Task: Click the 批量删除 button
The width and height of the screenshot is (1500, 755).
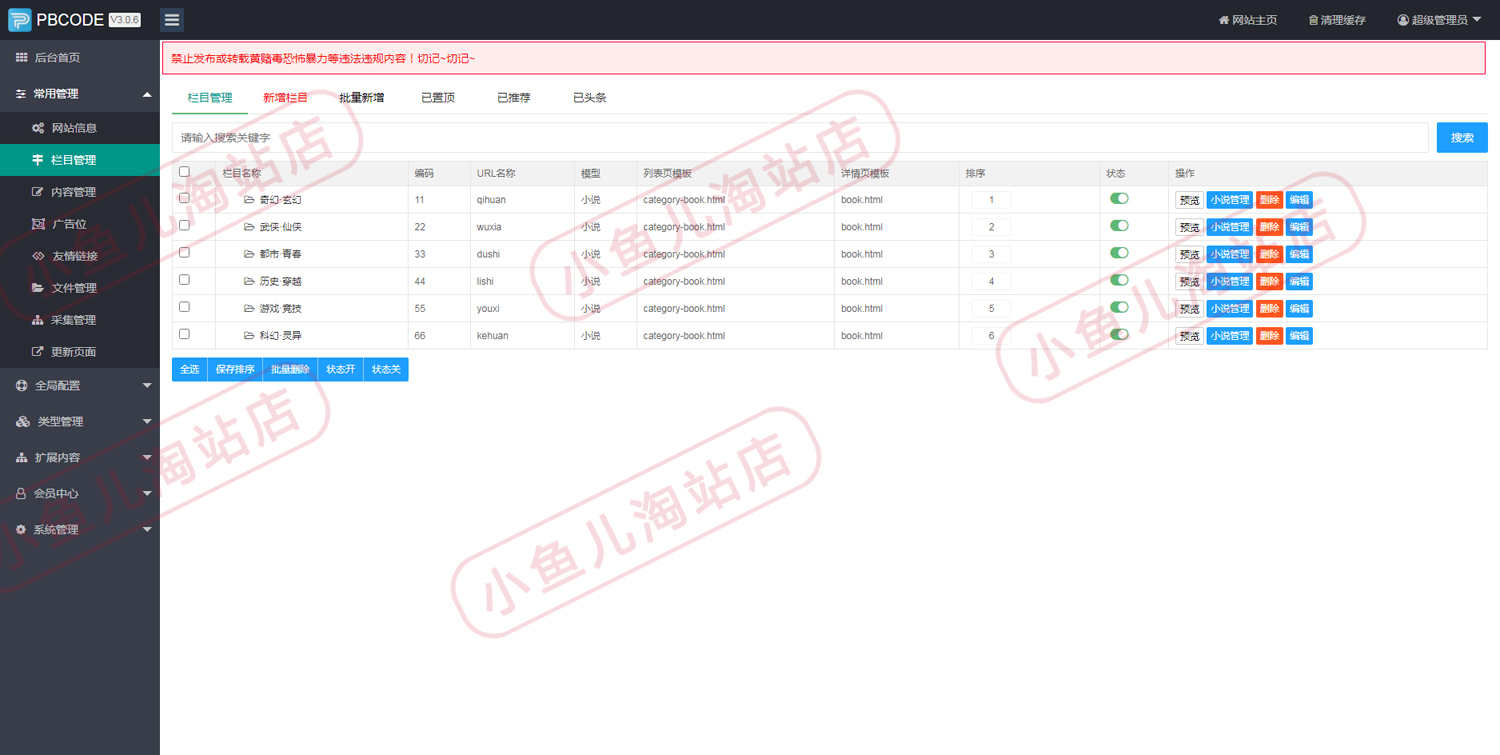Action: point(290,369)
